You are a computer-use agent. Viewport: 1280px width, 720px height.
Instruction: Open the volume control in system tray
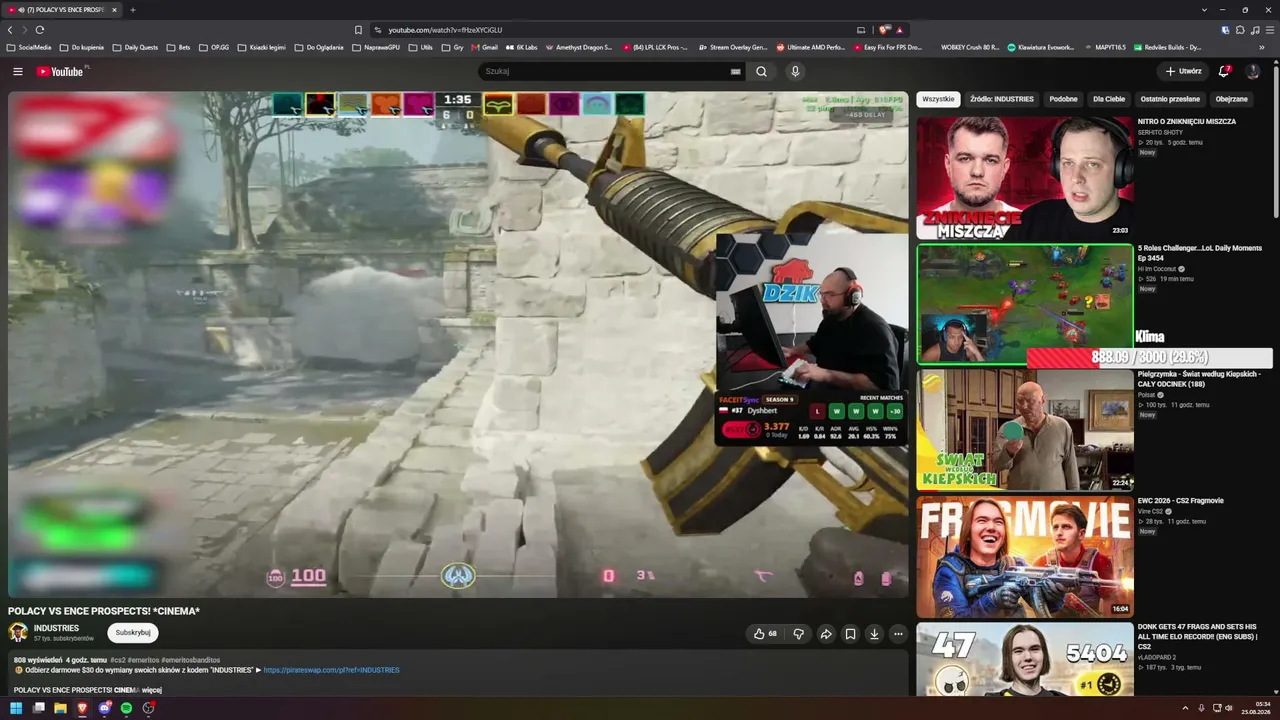pos(1229,708)
